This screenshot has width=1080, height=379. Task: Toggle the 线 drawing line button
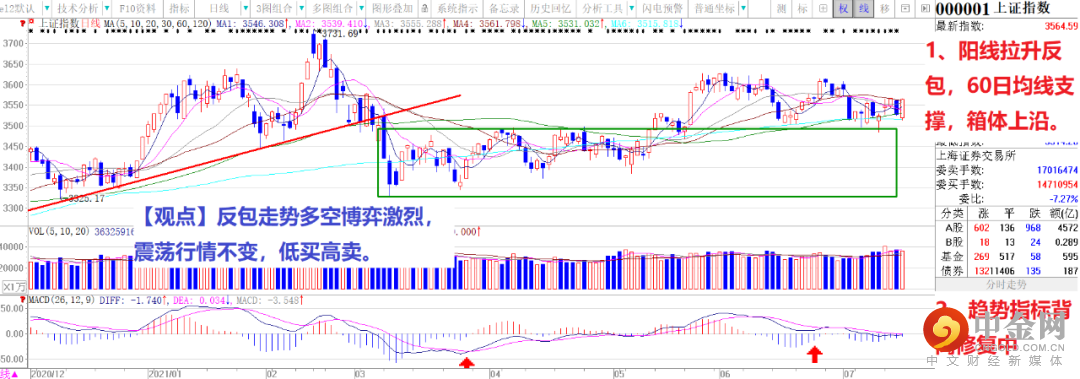click(864, 8)
